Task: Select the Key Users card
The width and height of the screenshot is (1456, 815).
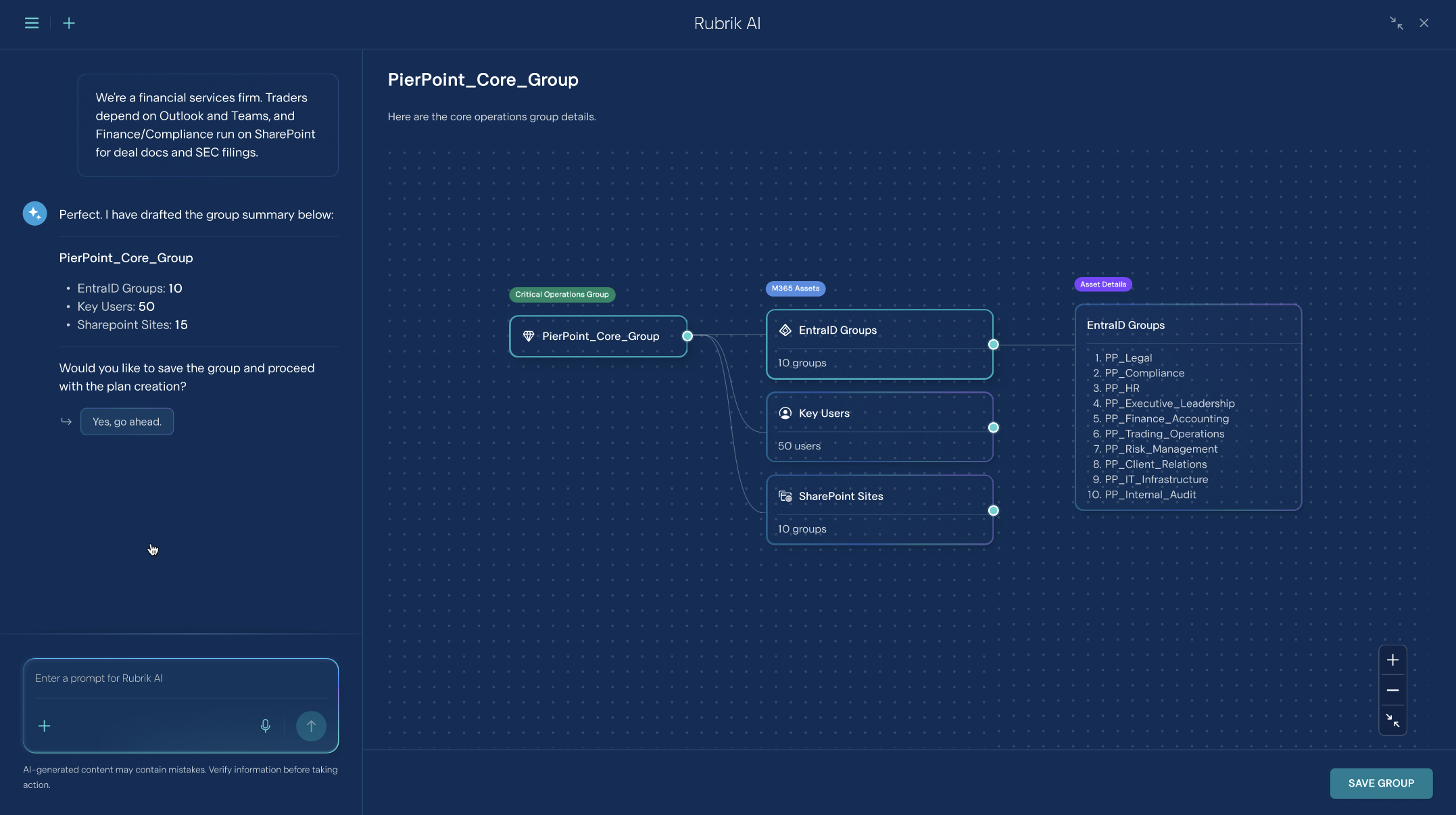Action: (x=879, y=427)
